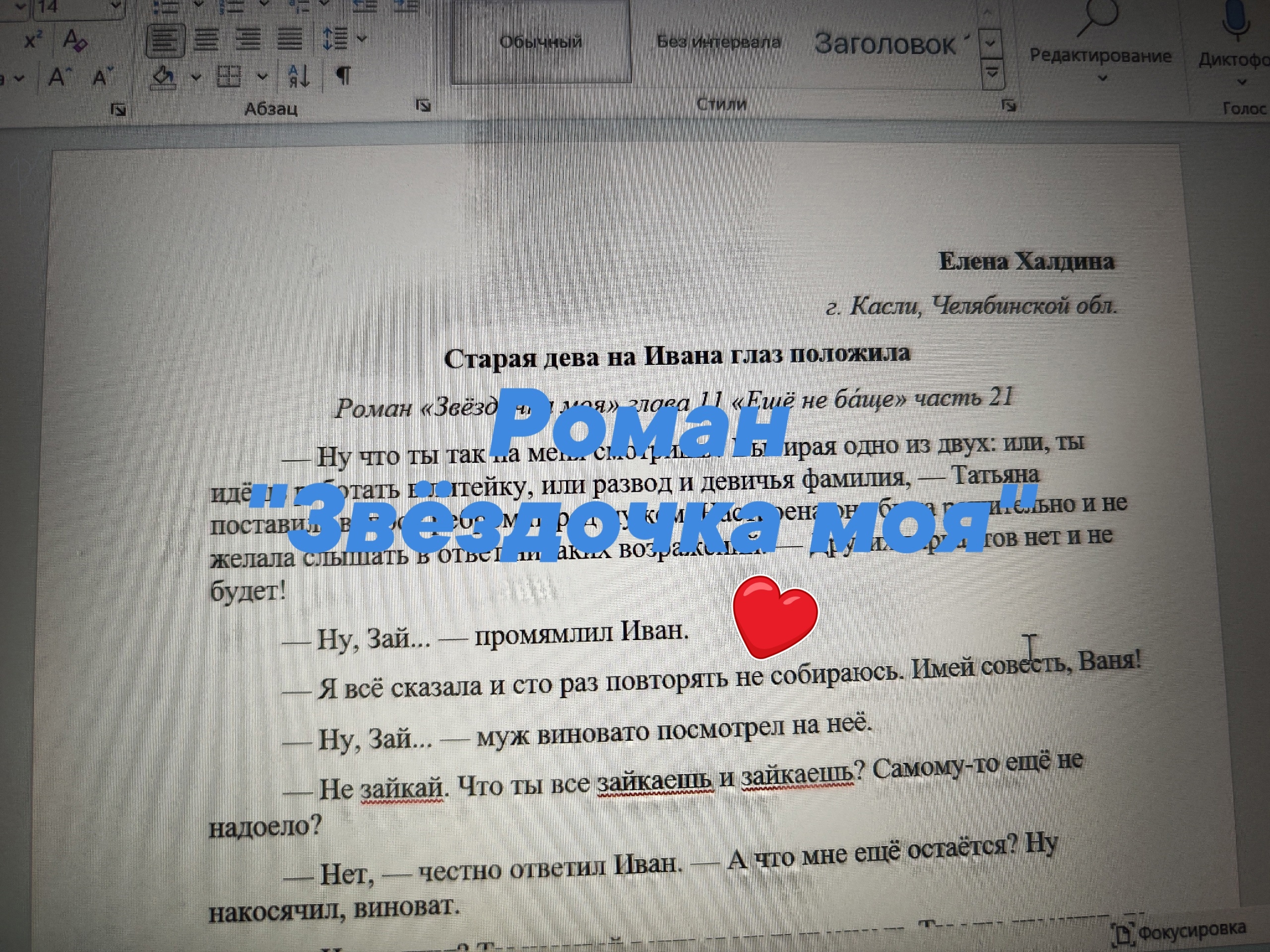1270x952 pixels.
Task: Toggle justify text alignment button
Action: [289, 39]
